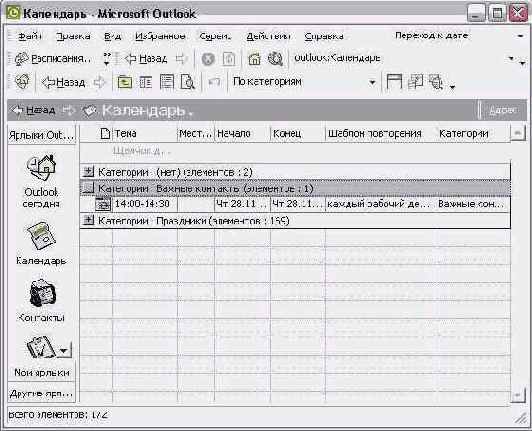The image size is (532, 431).
Task: Click the Расписания toolbar button
Action: [53, 59]
